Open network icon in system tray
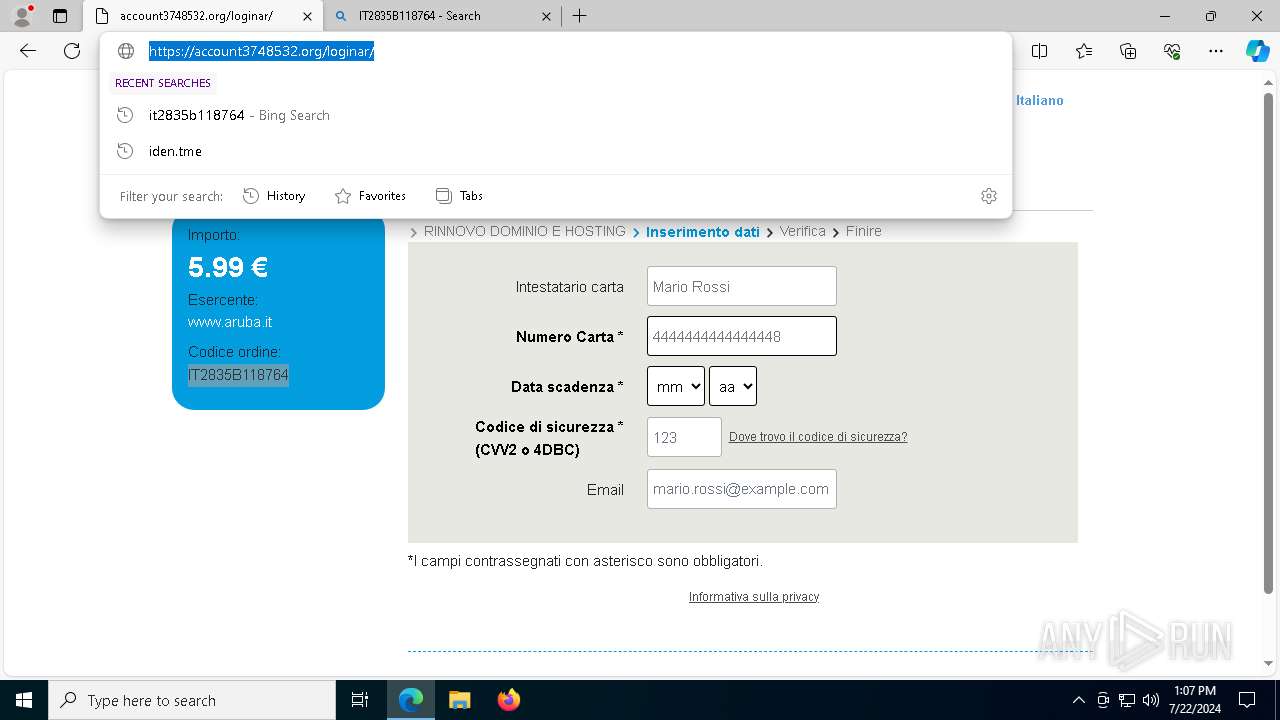Image resolution: width=1280 pixels, height=720 pixels. (x=1127, y=700)
